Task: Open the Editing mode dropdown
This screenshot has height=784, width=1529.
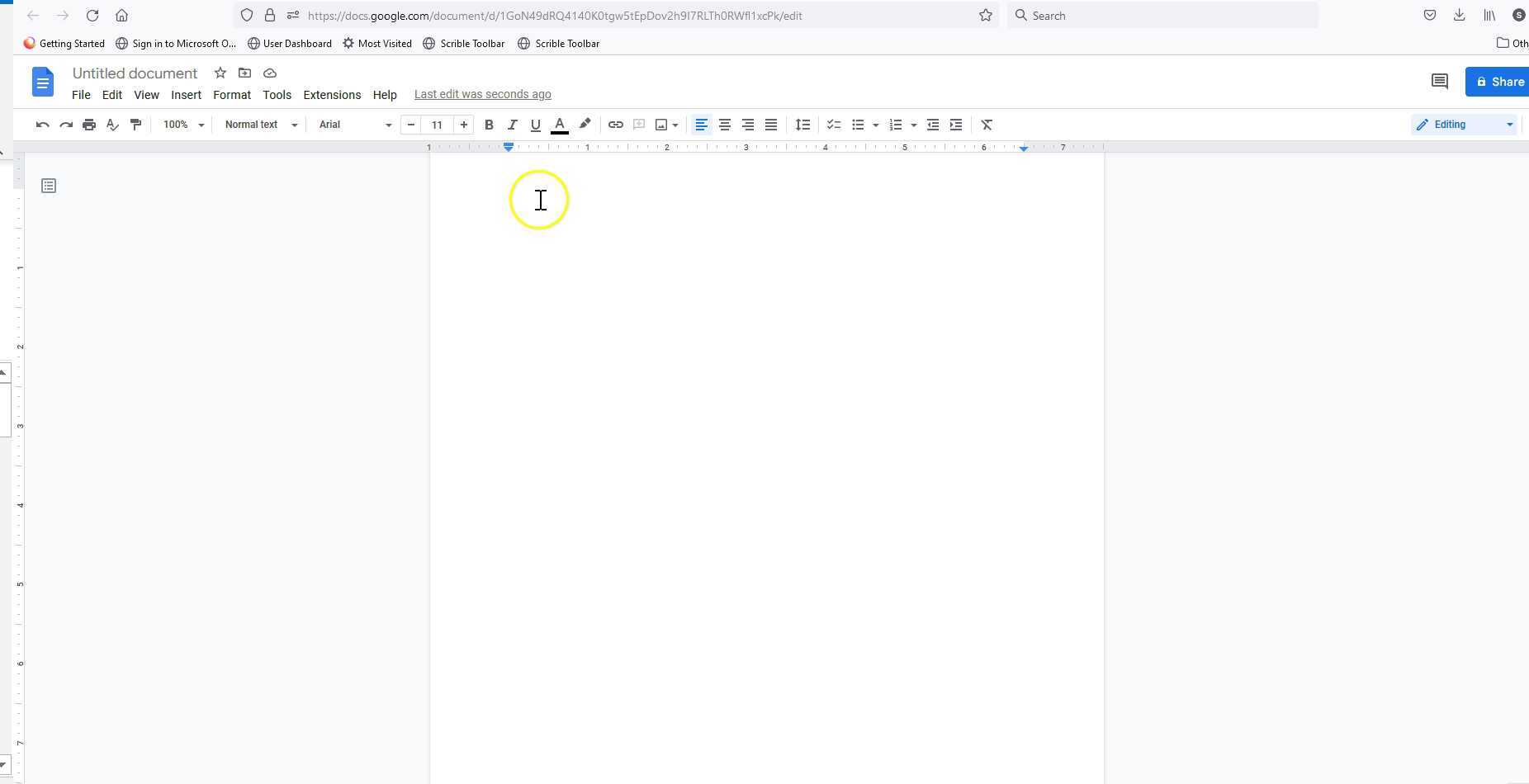Action: 1465,125
